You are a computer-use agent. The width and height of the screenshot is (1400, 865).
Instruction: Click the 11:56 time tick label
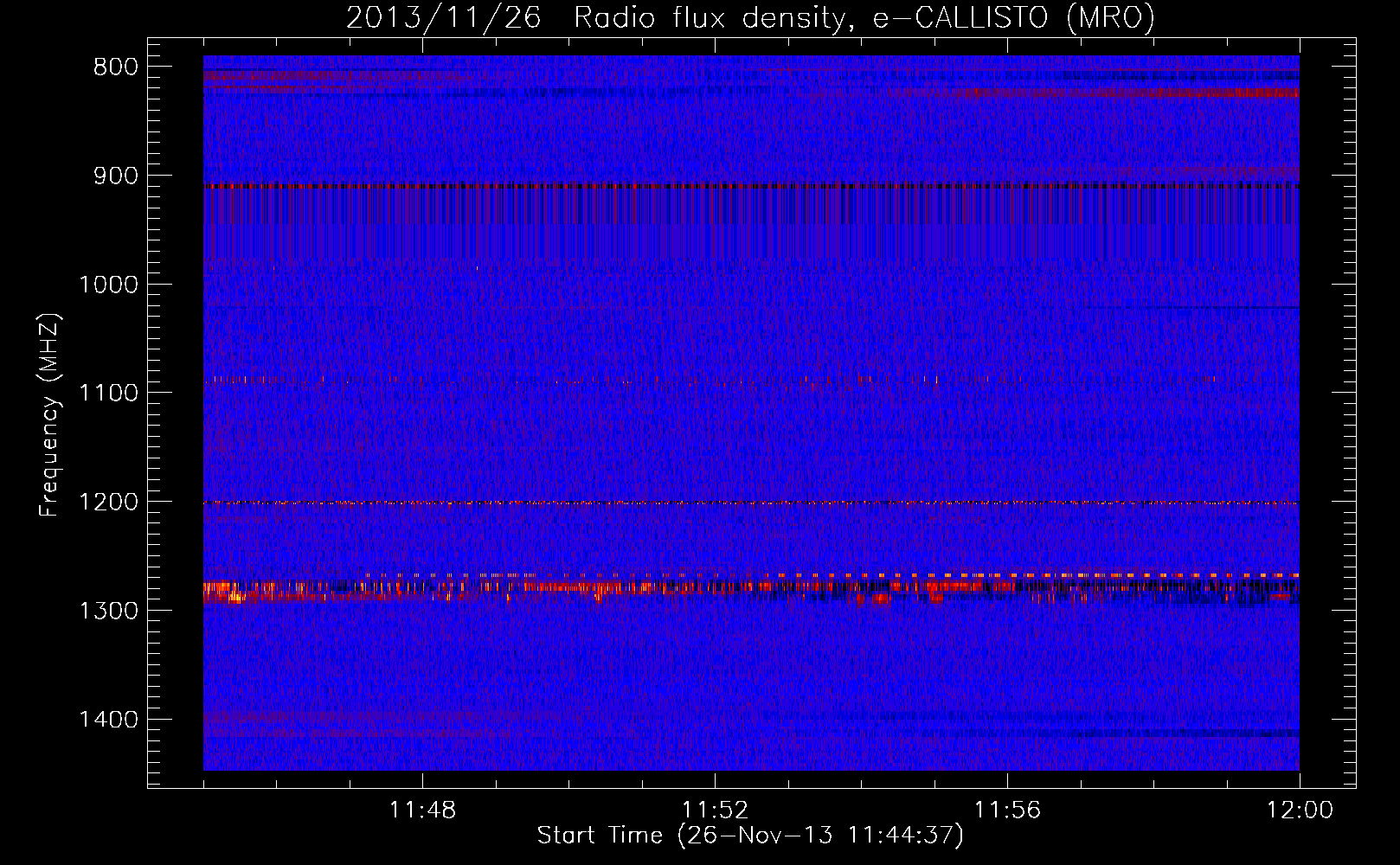click(1007, 811)
